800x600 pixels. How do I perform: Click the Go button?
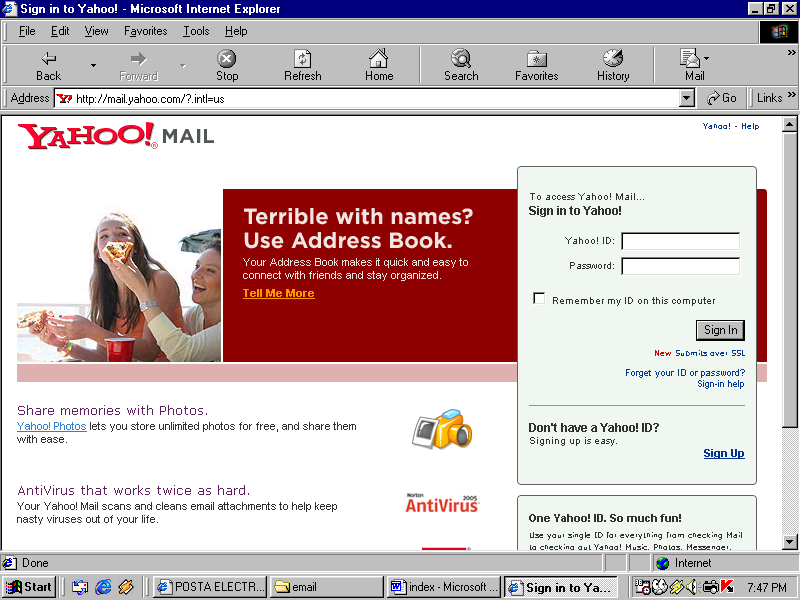[721, 98]
